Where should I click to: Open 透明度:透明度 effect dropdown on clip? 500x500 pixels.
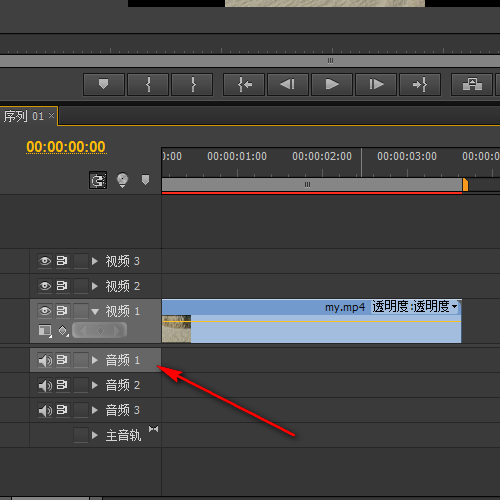click(x=415, y=306)
